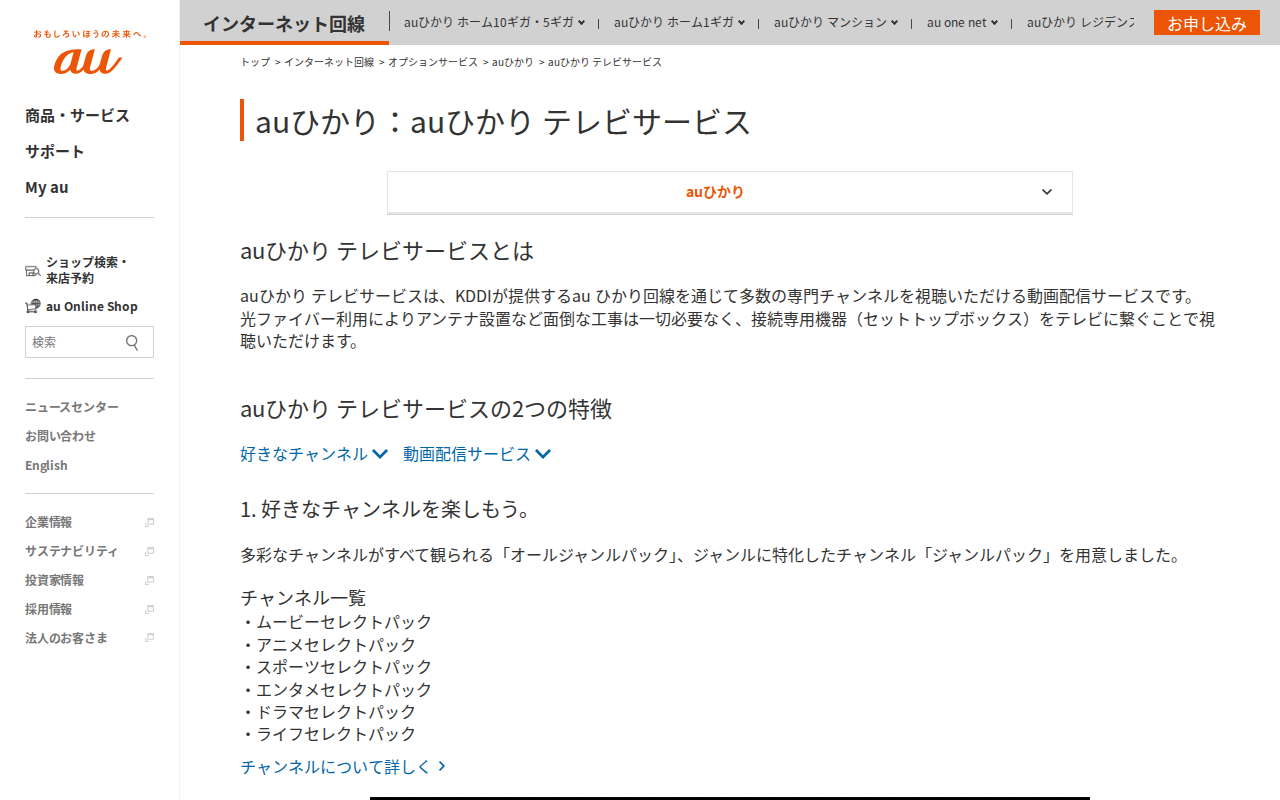Expand the auひかり ホーム10ギガ・5ギガ menu

point(494,22)
